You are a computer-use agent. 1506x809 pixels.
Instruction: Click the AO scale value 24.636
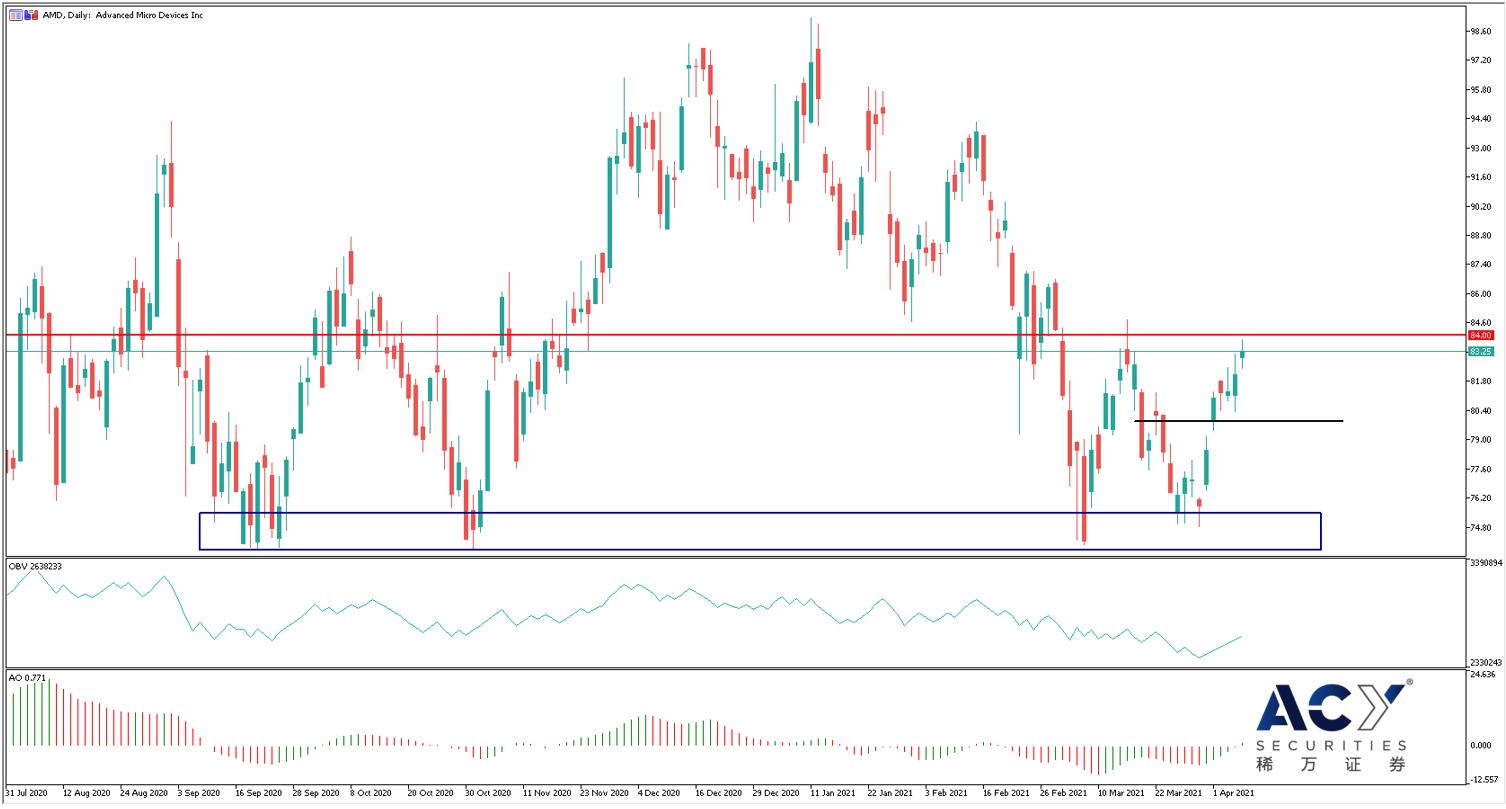click(x=1482, y=675)
